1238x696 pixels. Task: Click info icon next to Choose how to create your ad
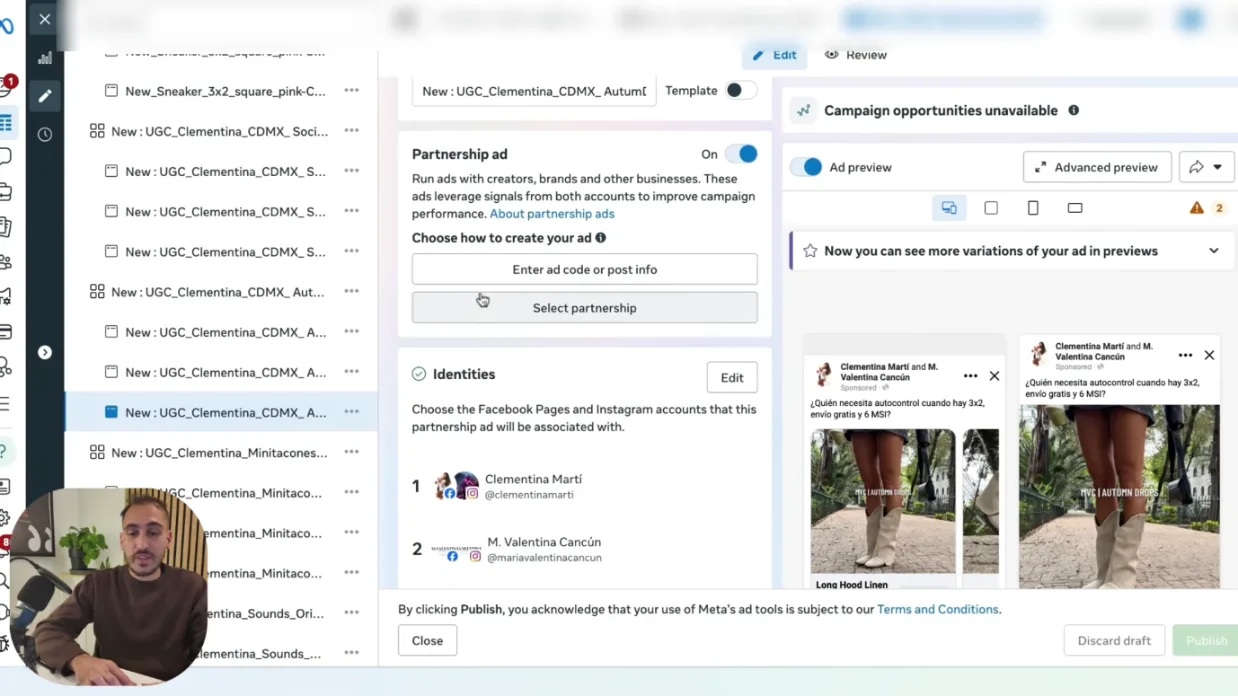(601, 238)
